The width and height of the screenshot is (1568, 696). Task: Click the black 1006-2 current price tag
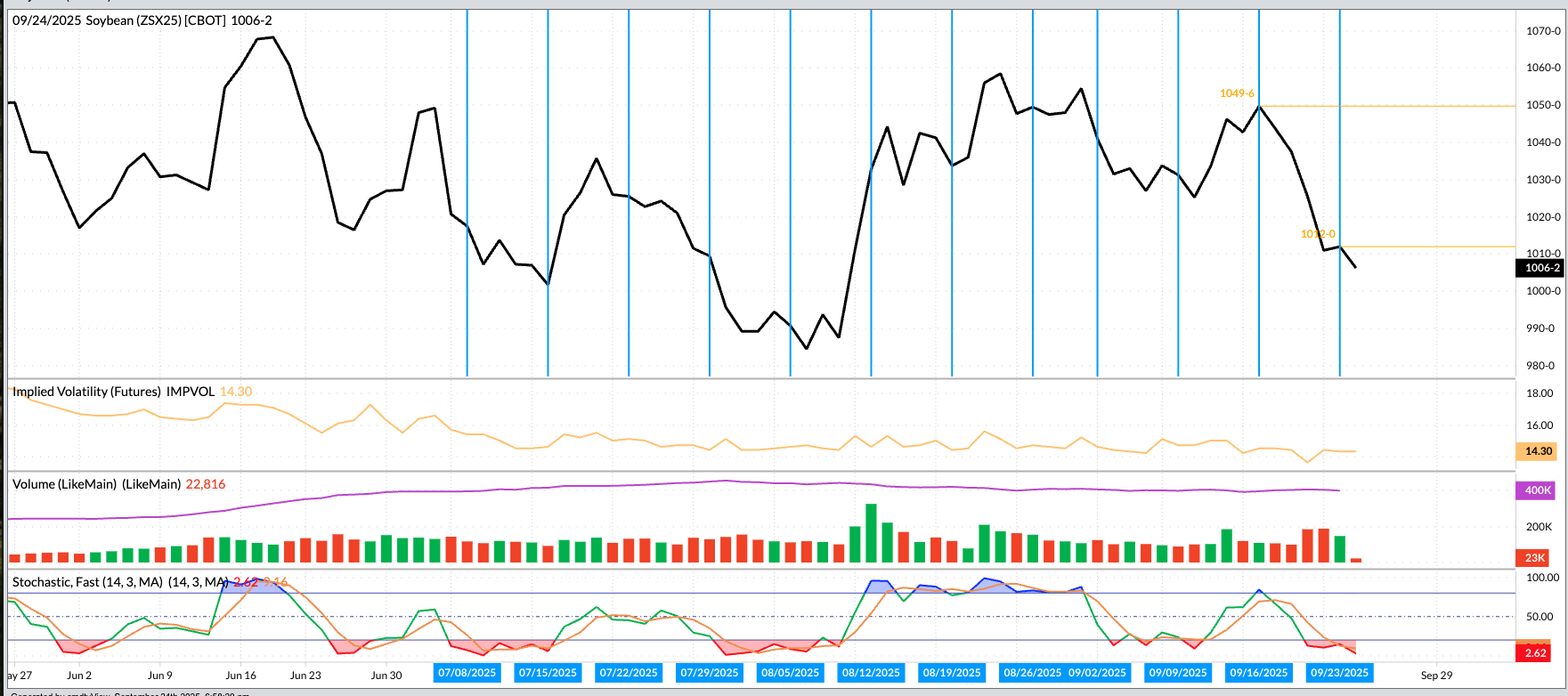tap(1541, 268)
